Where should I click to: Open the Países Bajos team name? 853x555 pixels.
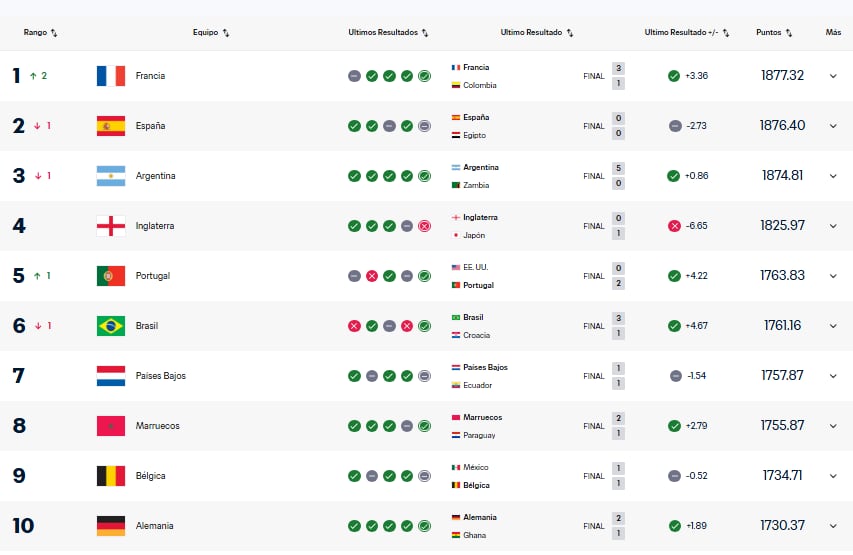pos(160,376)
